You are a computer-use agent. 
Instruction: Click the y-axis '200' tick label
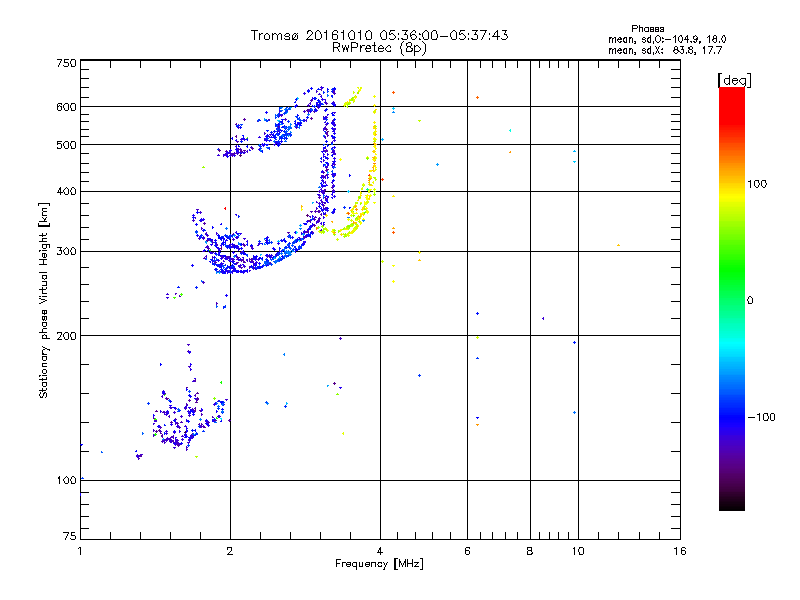pos(66,336)
